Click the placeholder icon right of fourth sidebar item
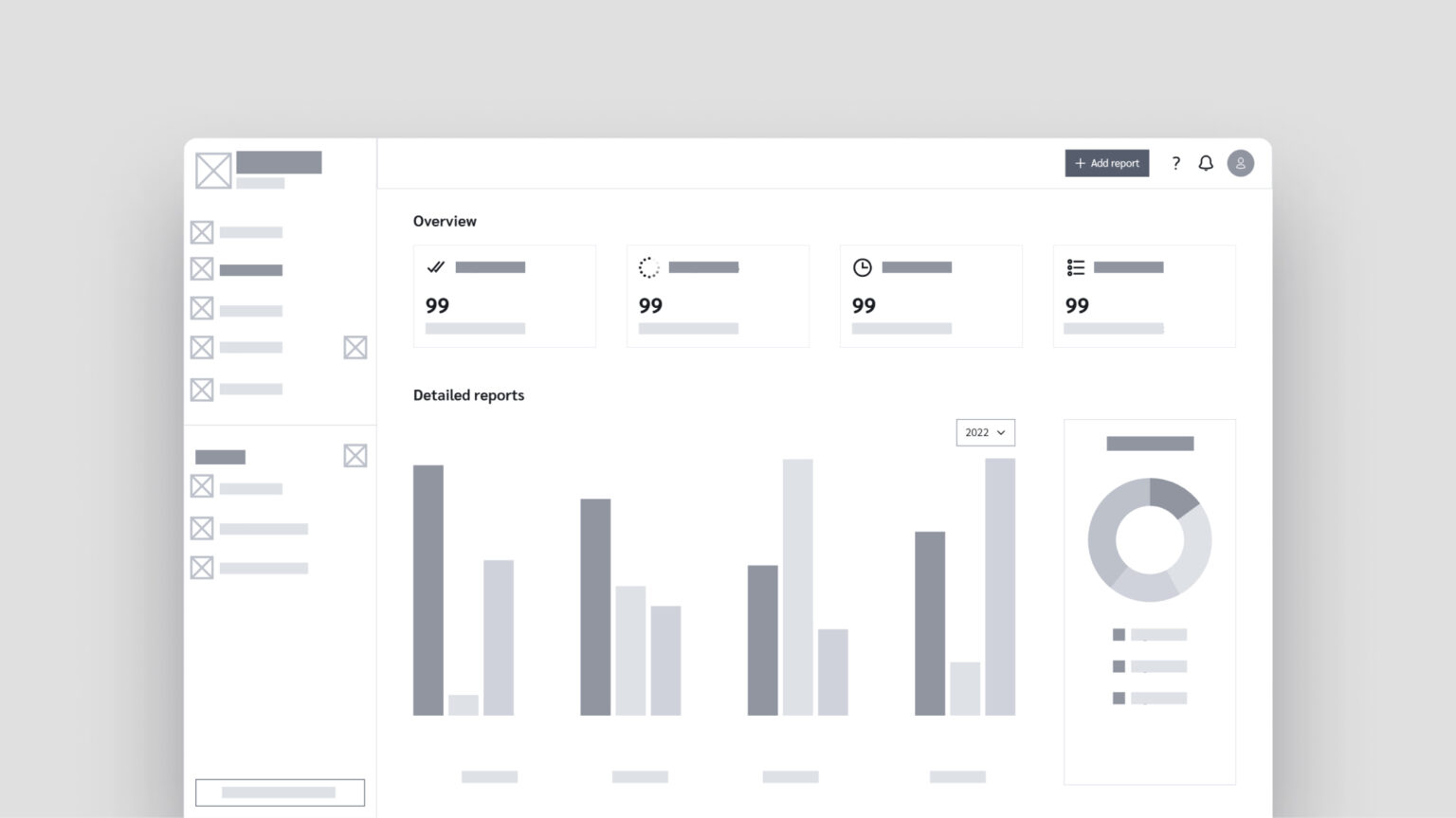This screenshot has height=818, width=1456. click(355, 348)
